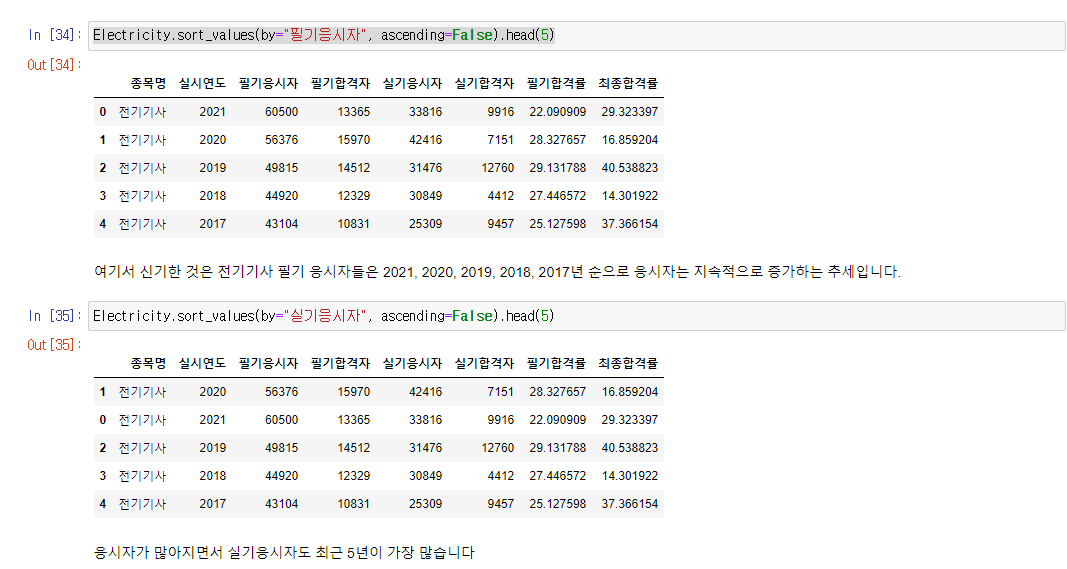Screen dimensions: 1067x569
Task: Click the row index 1 in the Out[35] table
Action: tap(103, 392)
